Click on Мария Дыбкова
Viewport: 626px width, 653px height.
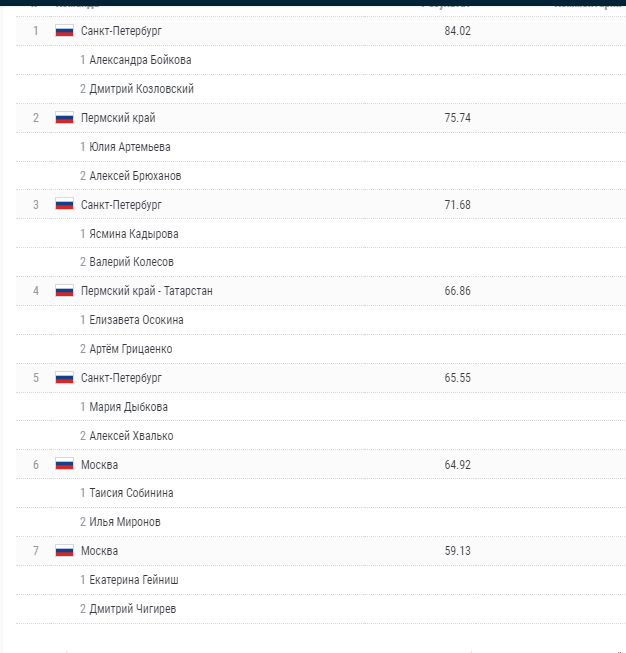128,407
